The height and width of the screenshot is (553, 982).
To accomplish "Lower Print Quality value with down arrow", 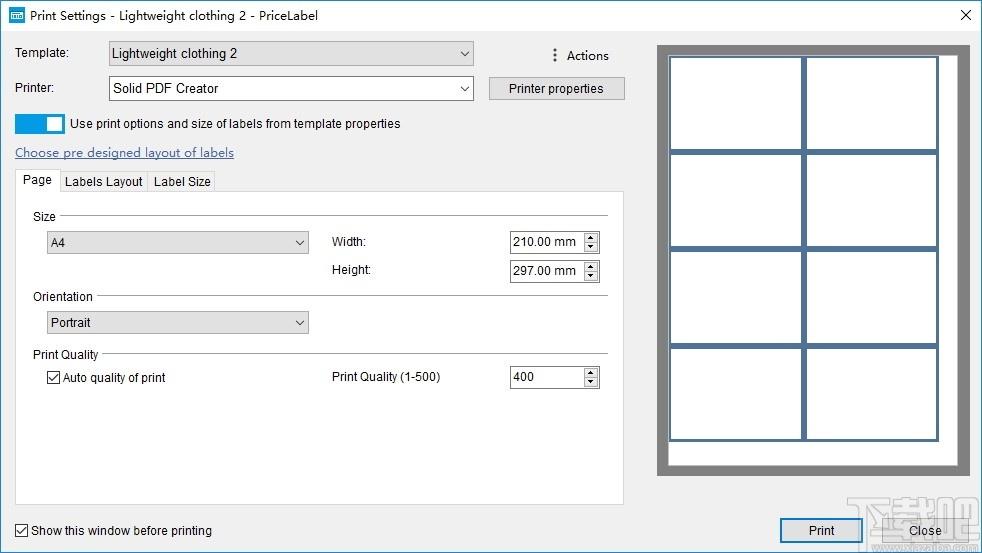I will [591, 381].
